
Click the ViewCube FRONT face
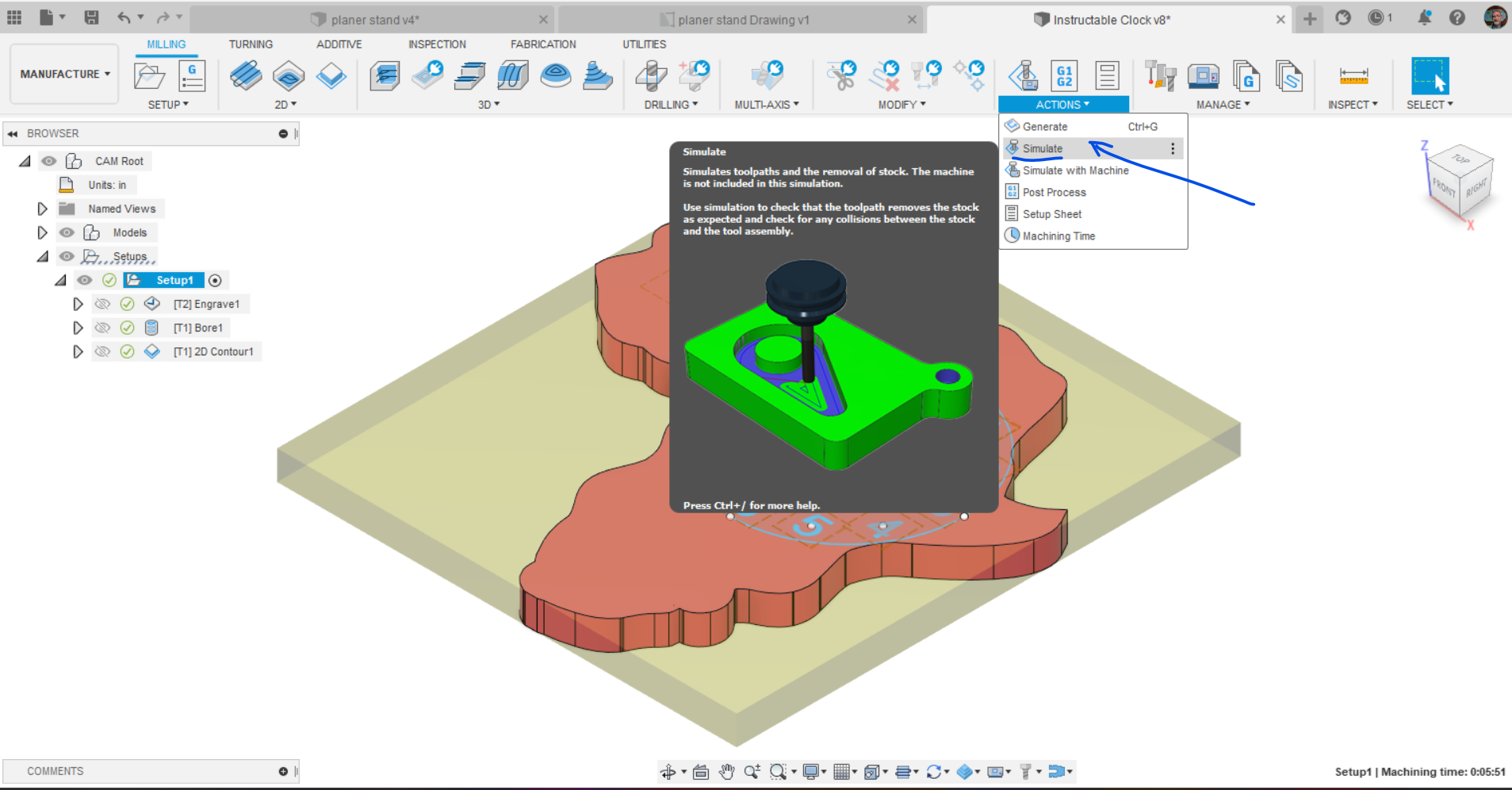pos(1445,188)
